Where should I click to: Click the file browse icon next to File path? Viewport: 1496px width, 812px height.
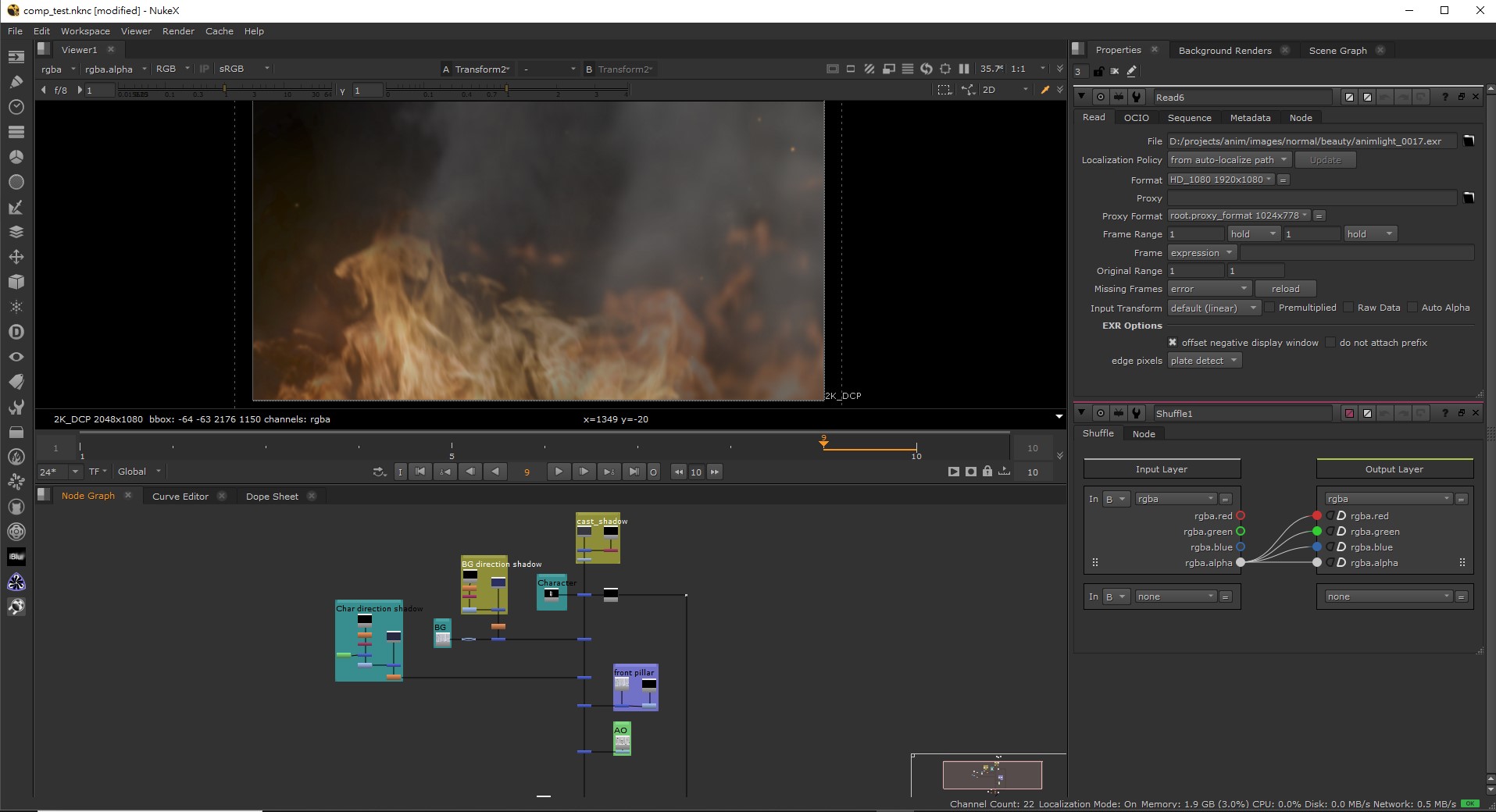click(1469, 141)
